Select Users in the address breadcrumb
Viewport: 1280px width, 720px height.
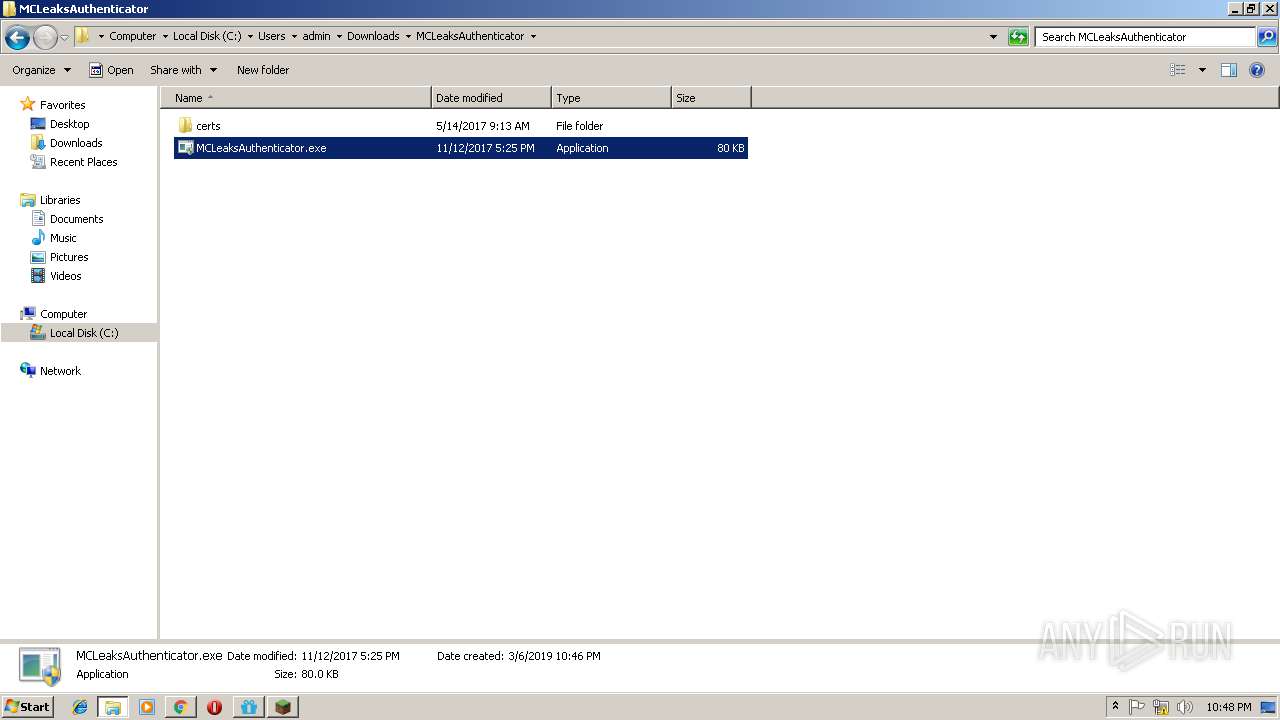click(272, 36)
